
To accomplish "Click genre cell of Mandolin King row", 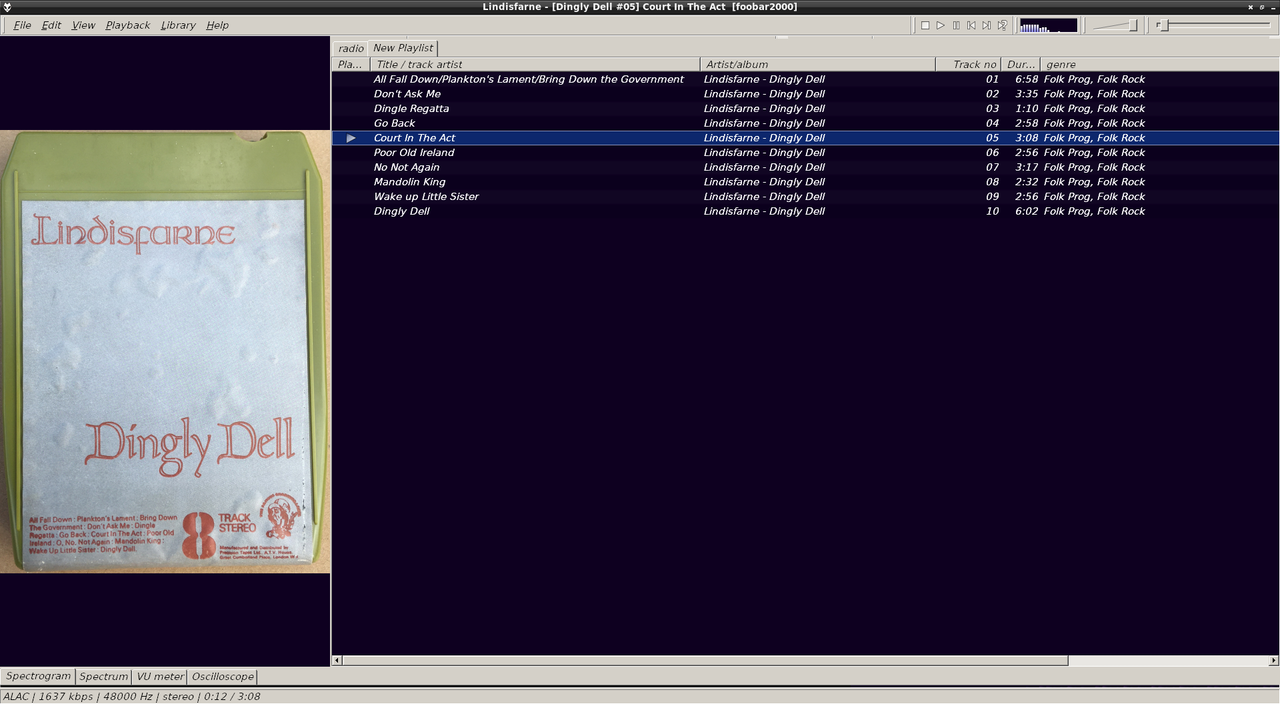I will (x=1094, y=182).
